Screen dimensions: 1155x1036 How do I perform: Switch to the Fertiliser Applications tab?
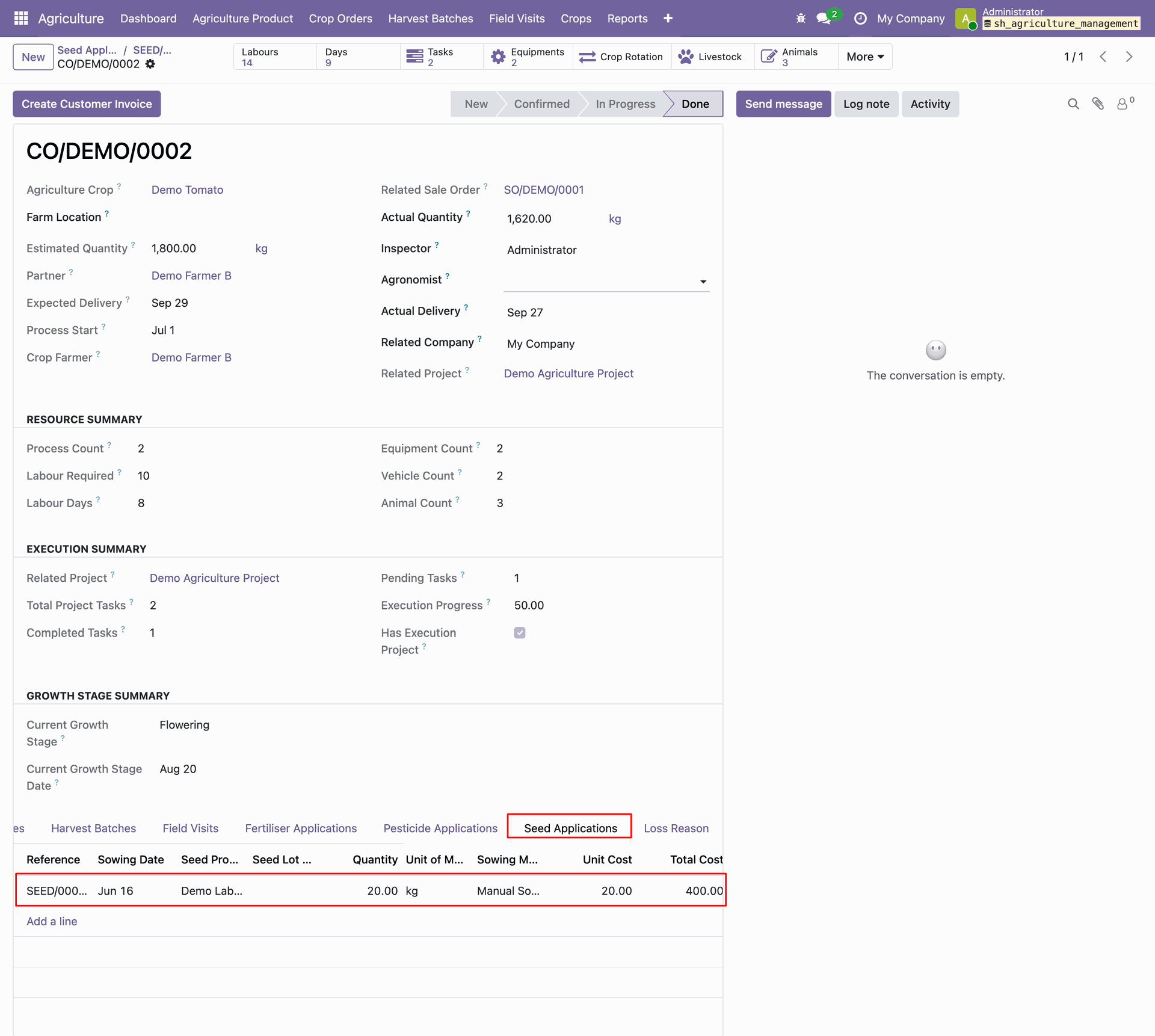click(x=301, y=828)
